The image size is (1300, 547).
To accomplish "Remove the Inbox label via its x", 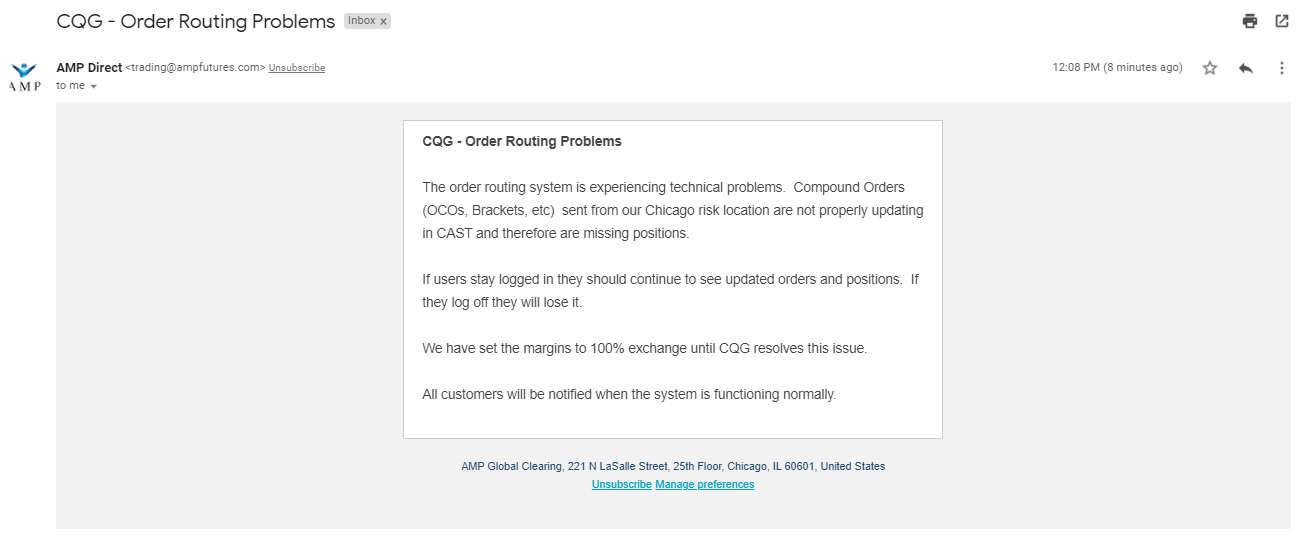I will click(x=383, y=21).
